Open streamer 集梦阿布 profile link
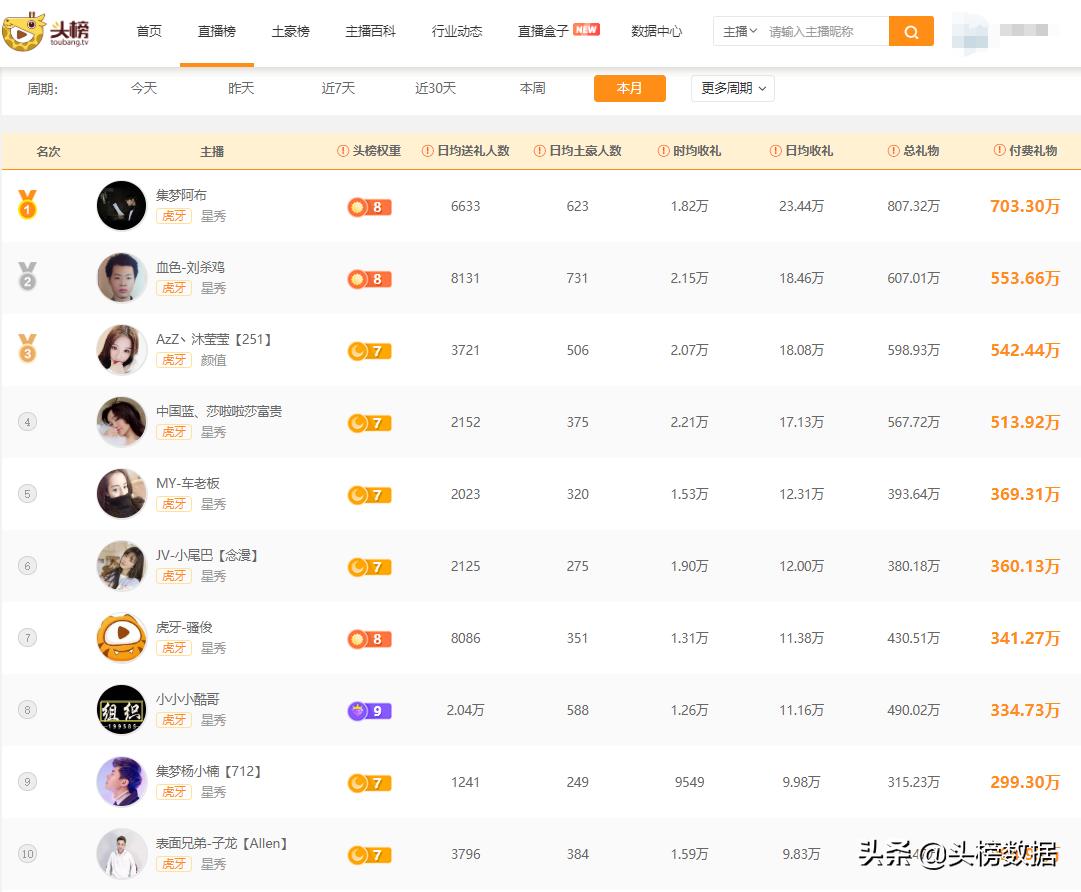The image size is (1081, 892). pos(181,195)
